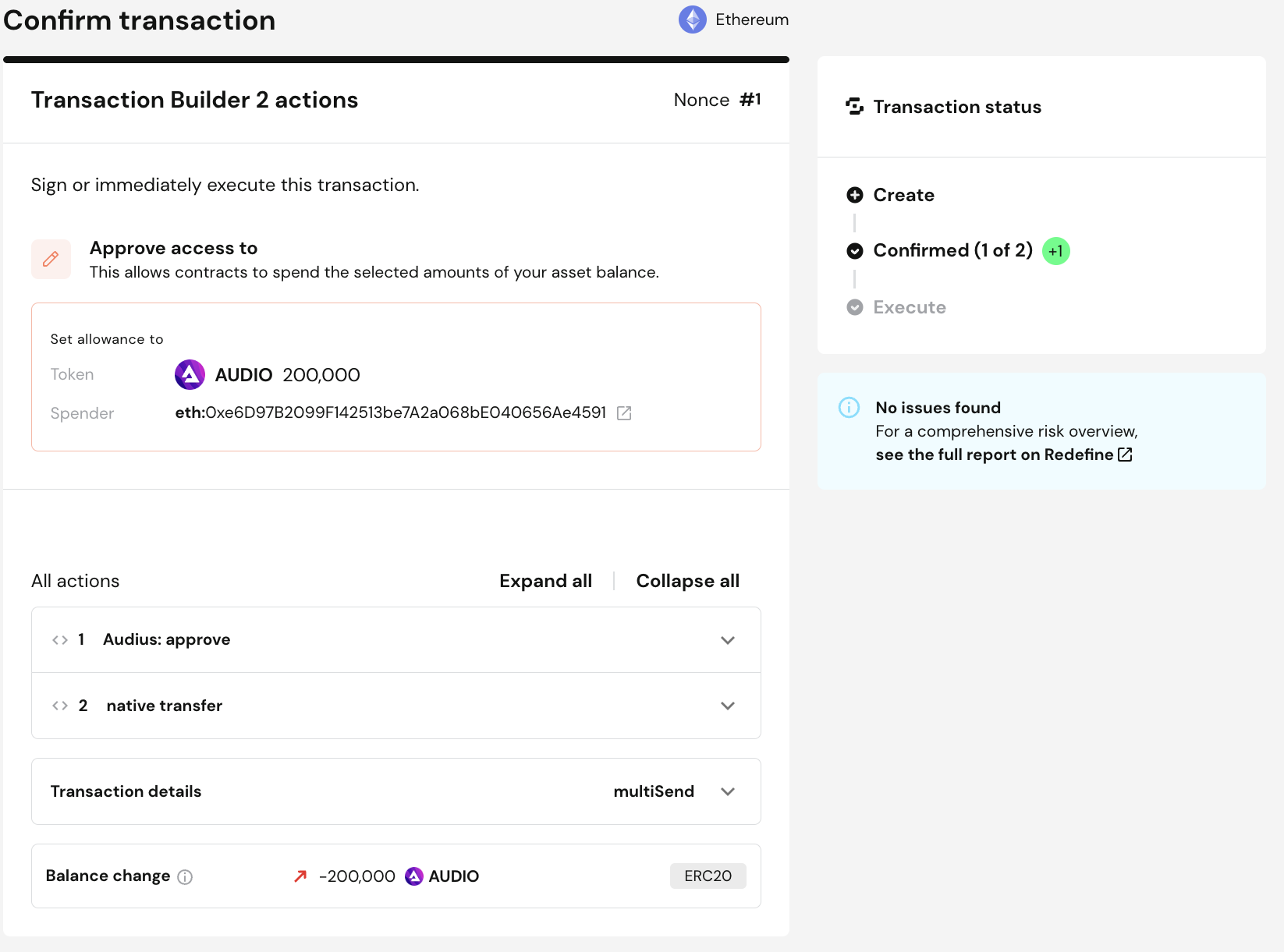Open spender address in block explorer icon
Image resolution: width=1284 pixels, height=952 pixels.
(x=624, y=413)
